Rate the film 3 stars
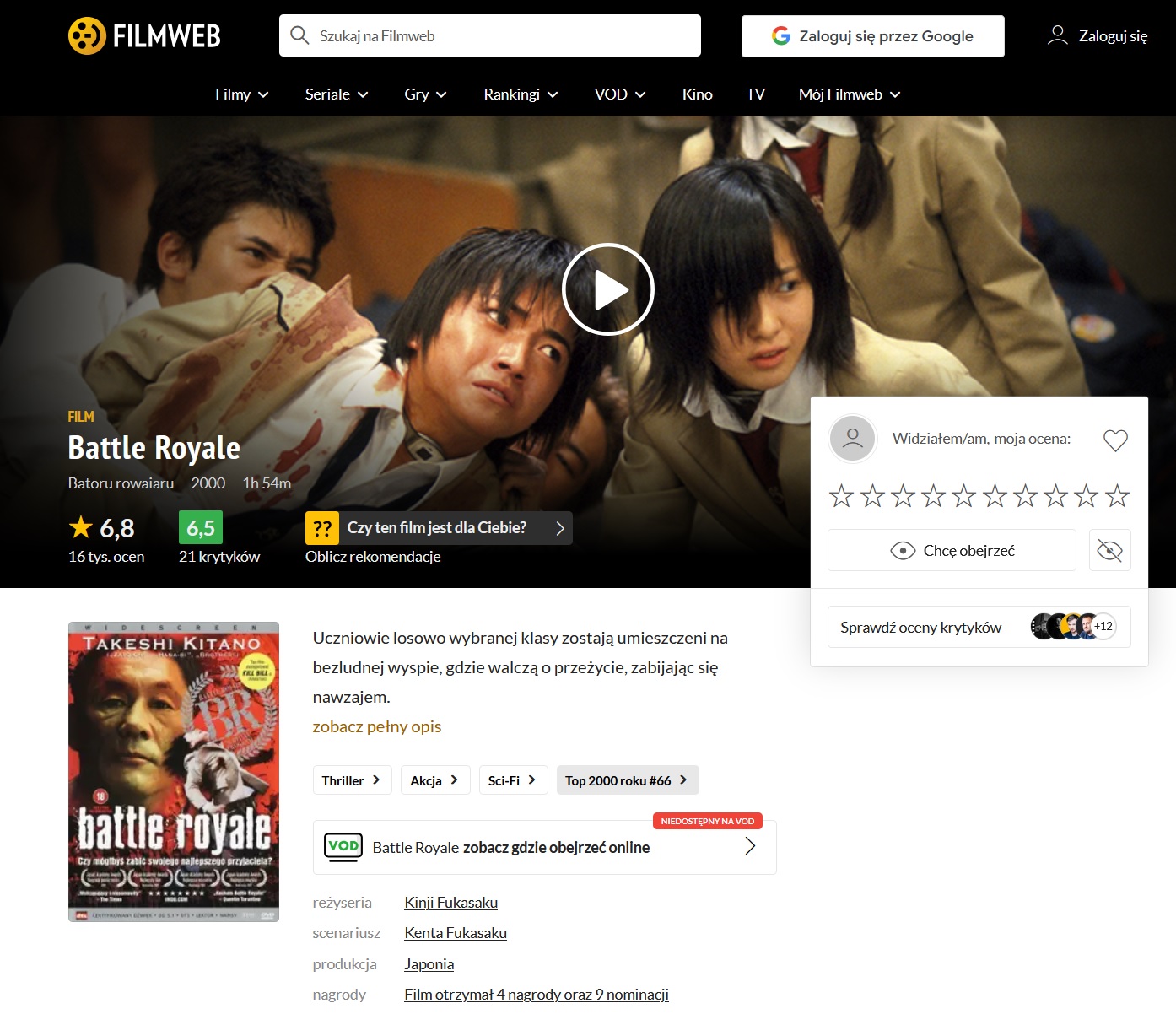The width and height of the screenshot is (1176, 1025). pyautogui.click(x=903, y=496)
